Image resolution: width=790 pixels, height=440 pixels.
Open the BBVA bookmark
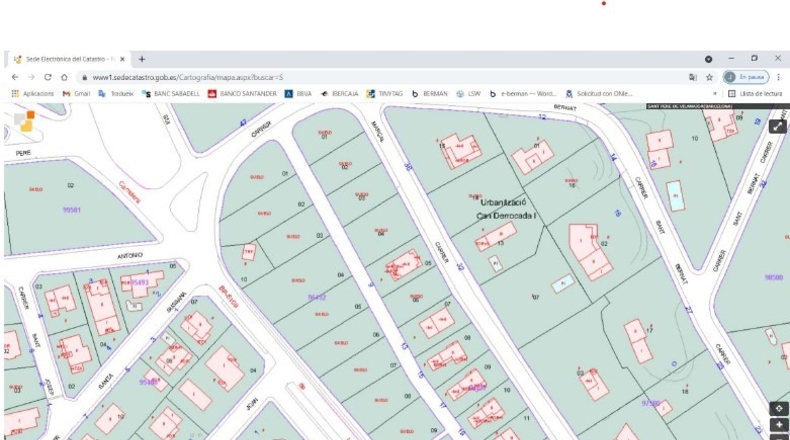click(298, 94)
